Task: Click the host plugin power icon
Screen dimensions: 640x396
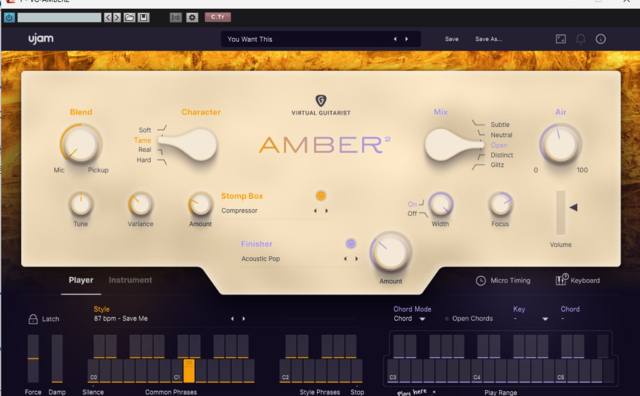Action: pos(9,18)
